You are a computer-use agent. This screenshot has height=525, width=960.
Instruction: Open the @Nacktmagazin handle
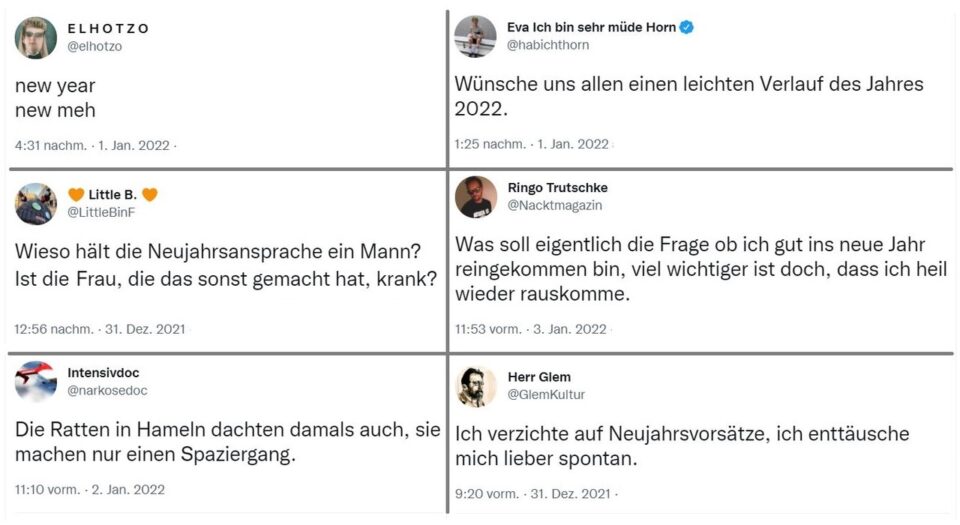(555, 205)
